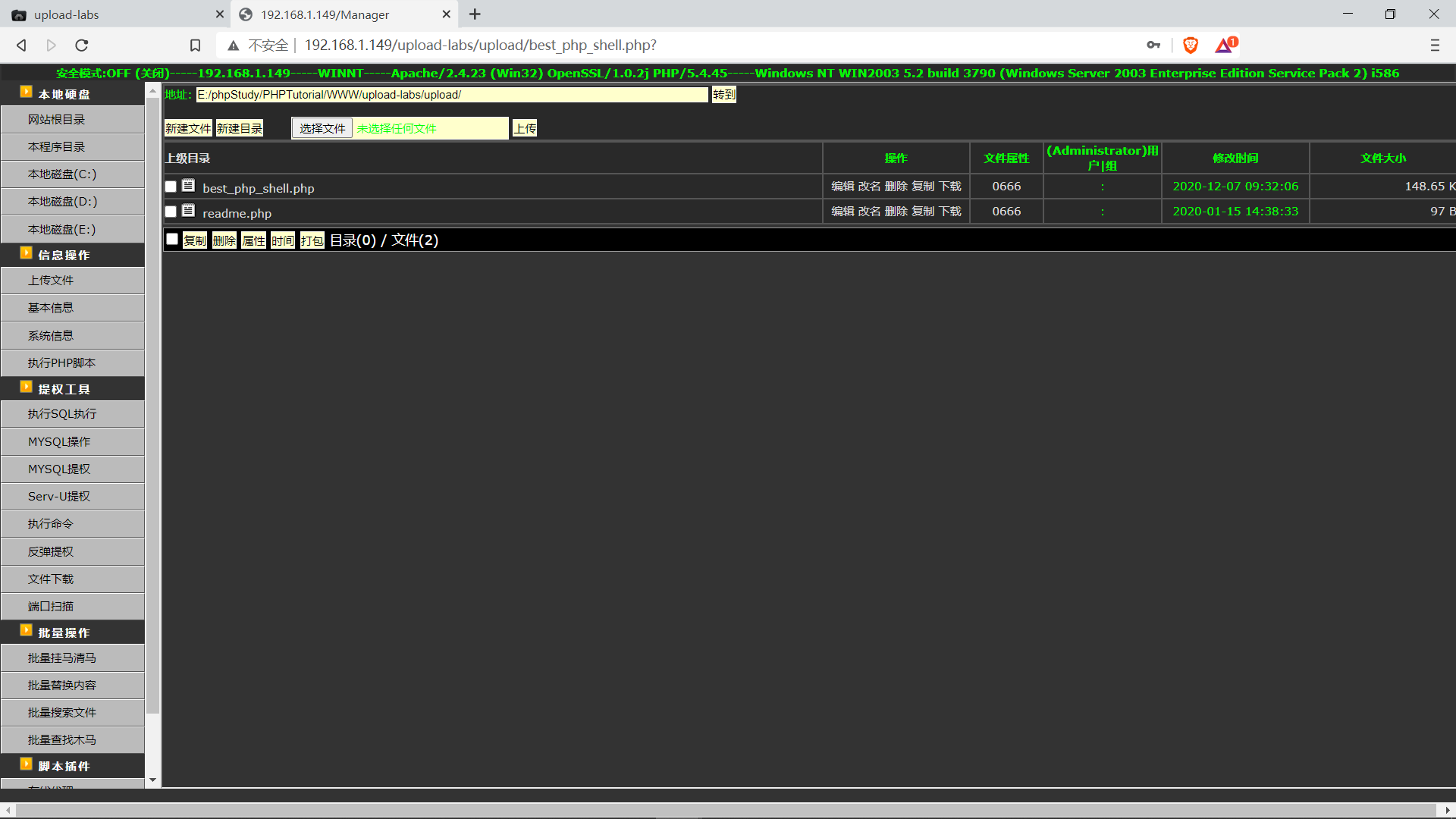Open Serv-U提权 sidebar item
The width and height of the screenshot is (1456, 819).
[x=73, y=497]
